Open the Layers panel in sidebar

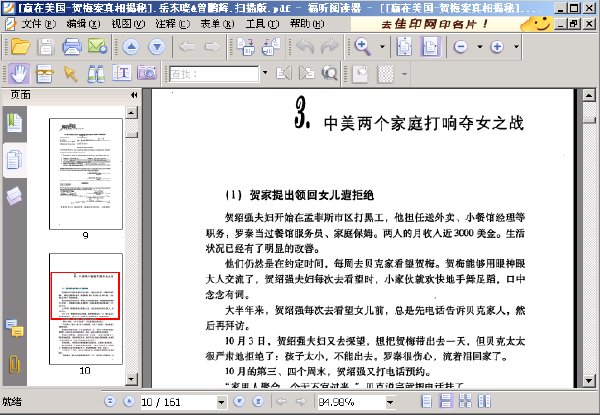point(15,196)
